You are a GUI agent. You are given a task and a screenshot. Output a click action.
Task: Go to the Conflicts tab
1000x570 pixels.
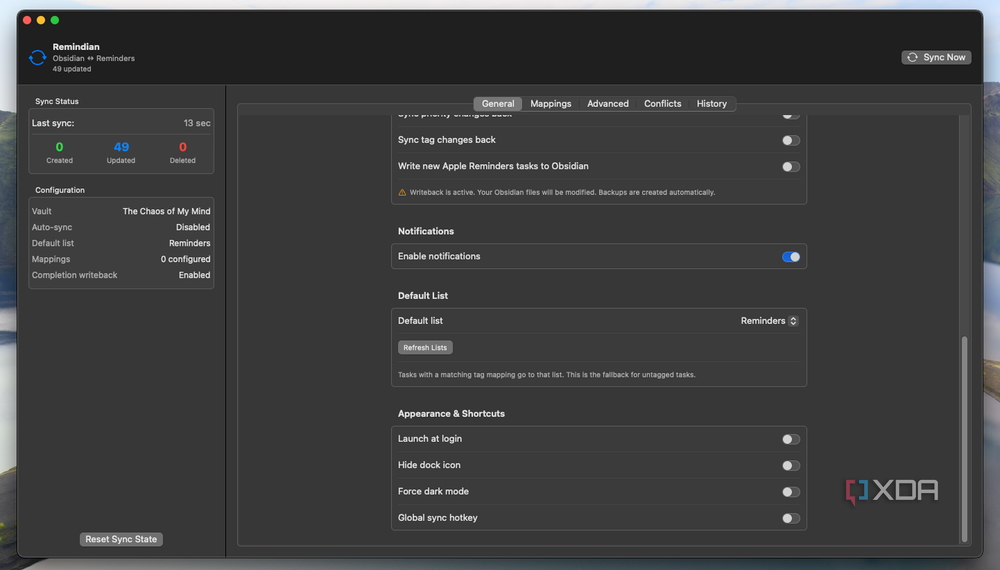[662, 103]
